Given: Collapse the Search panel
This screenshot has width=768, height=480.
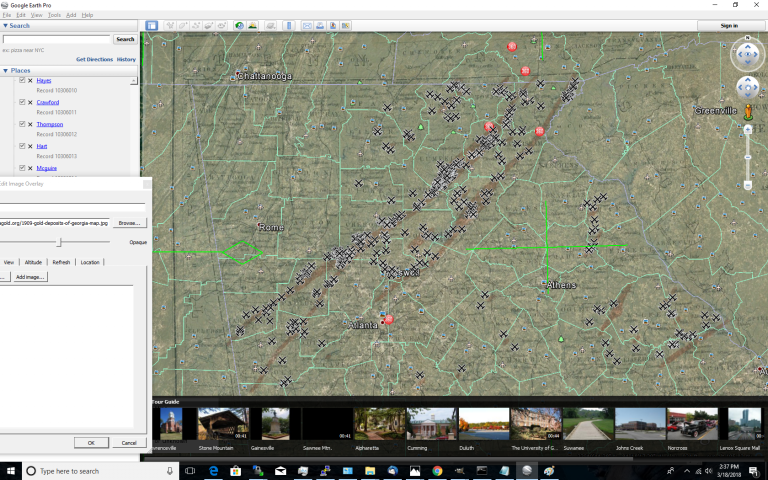Looking at the screenshot, I should tap(5, 25).
